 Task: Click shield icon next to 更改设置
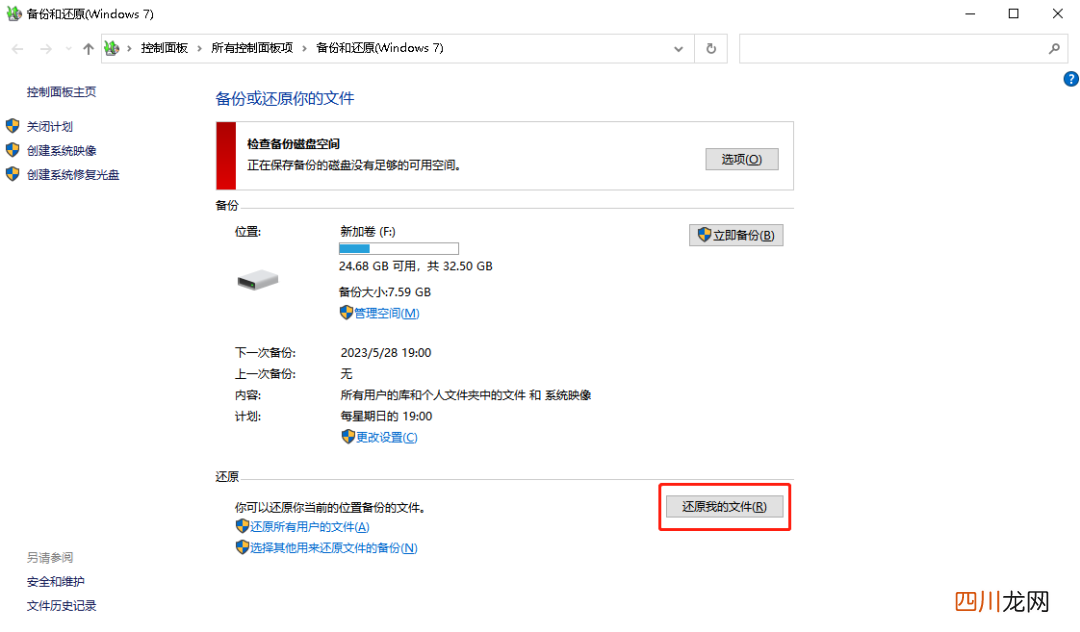tap(348, 436)
